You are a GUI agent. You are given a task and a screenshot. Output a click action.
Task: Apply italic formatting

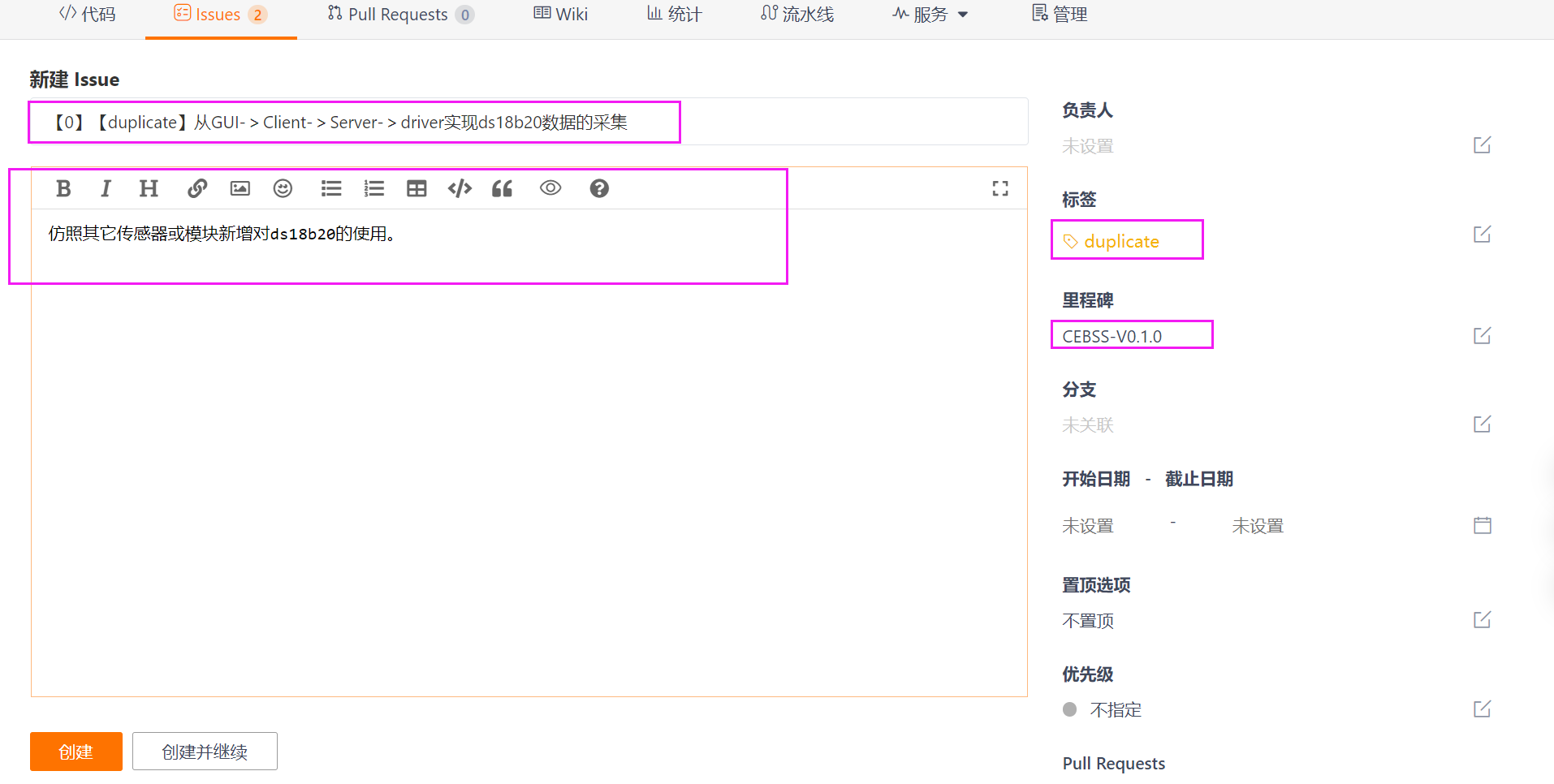(106, 188)
